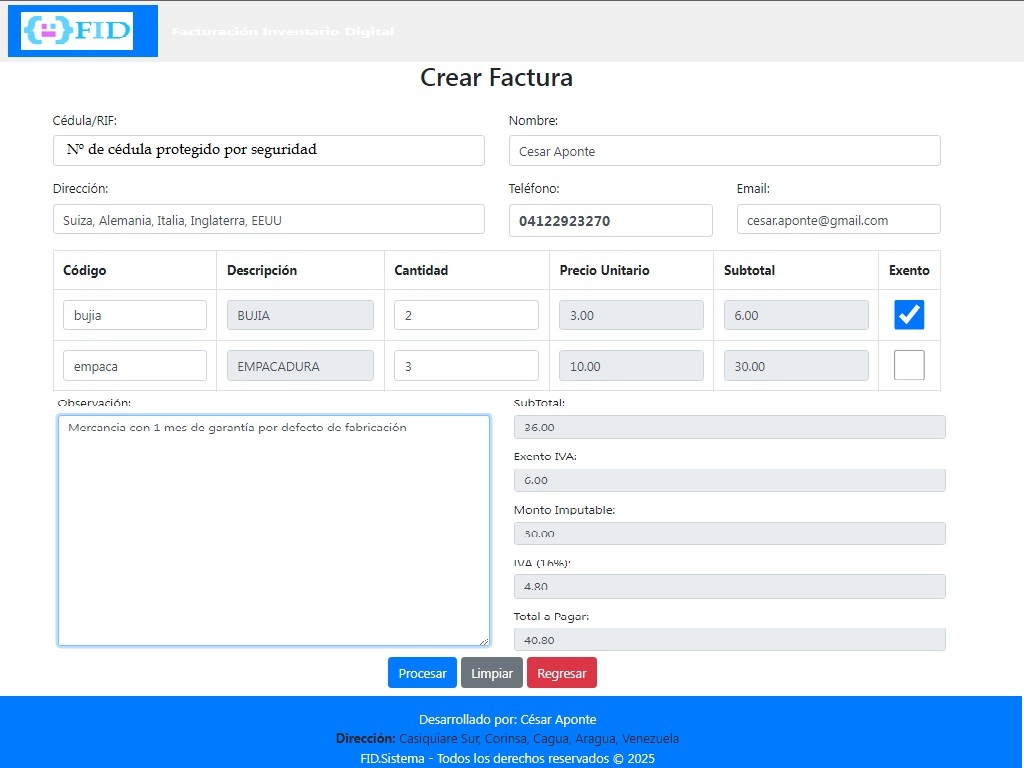Enable Exento checkbox for empaca row

point(909,366)
